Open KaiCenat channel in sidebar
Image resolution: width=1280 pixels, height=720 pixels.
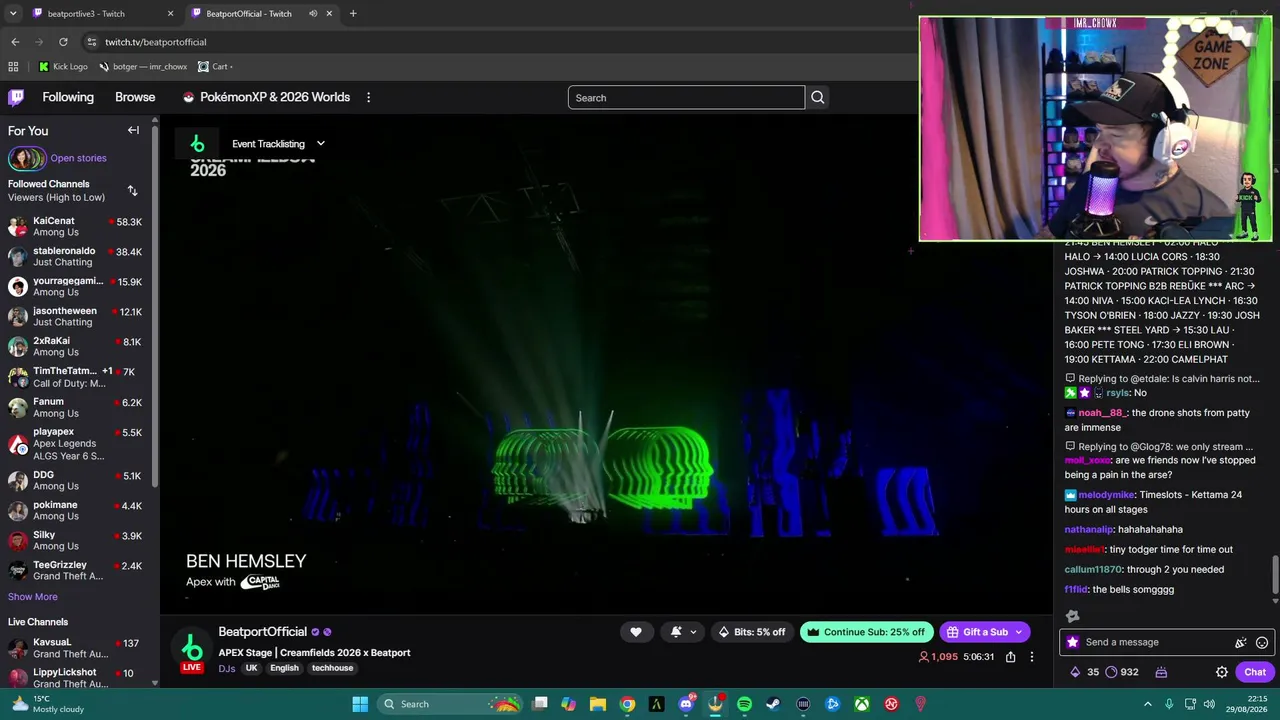coord(75,226)
